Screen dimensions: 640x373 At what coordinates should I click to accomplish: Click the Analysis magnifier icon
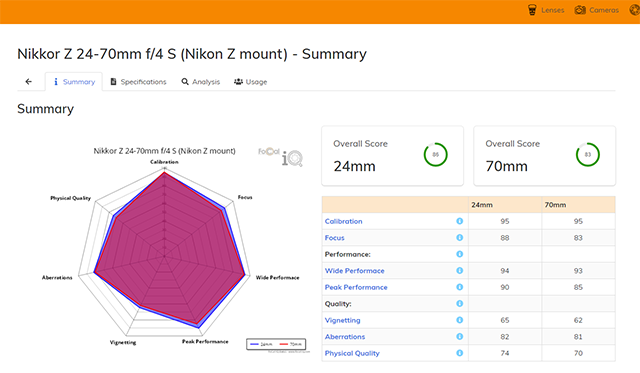click(x=185, y=82)
